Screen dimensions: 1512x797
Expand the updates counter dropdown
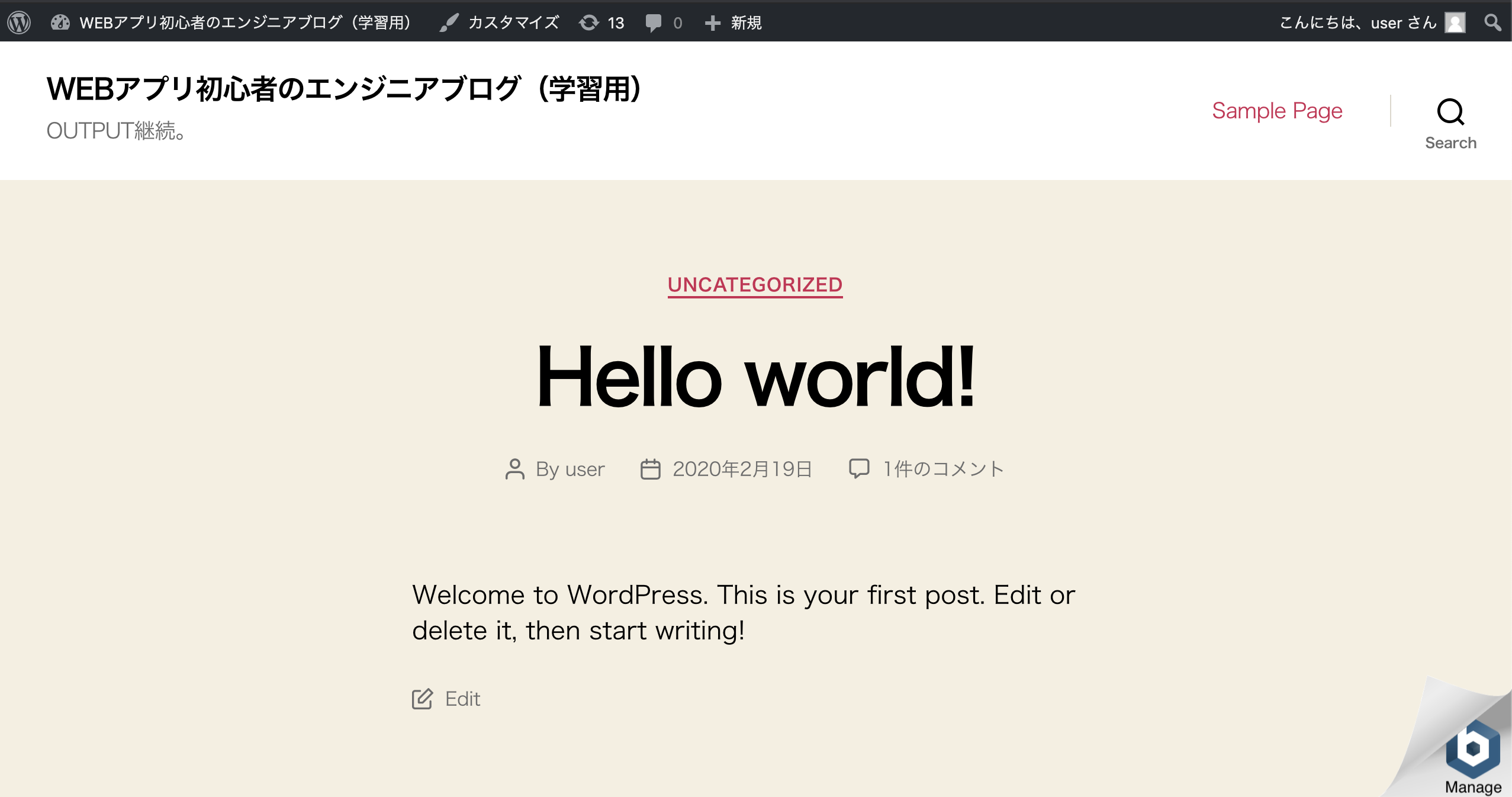(600, 21)
